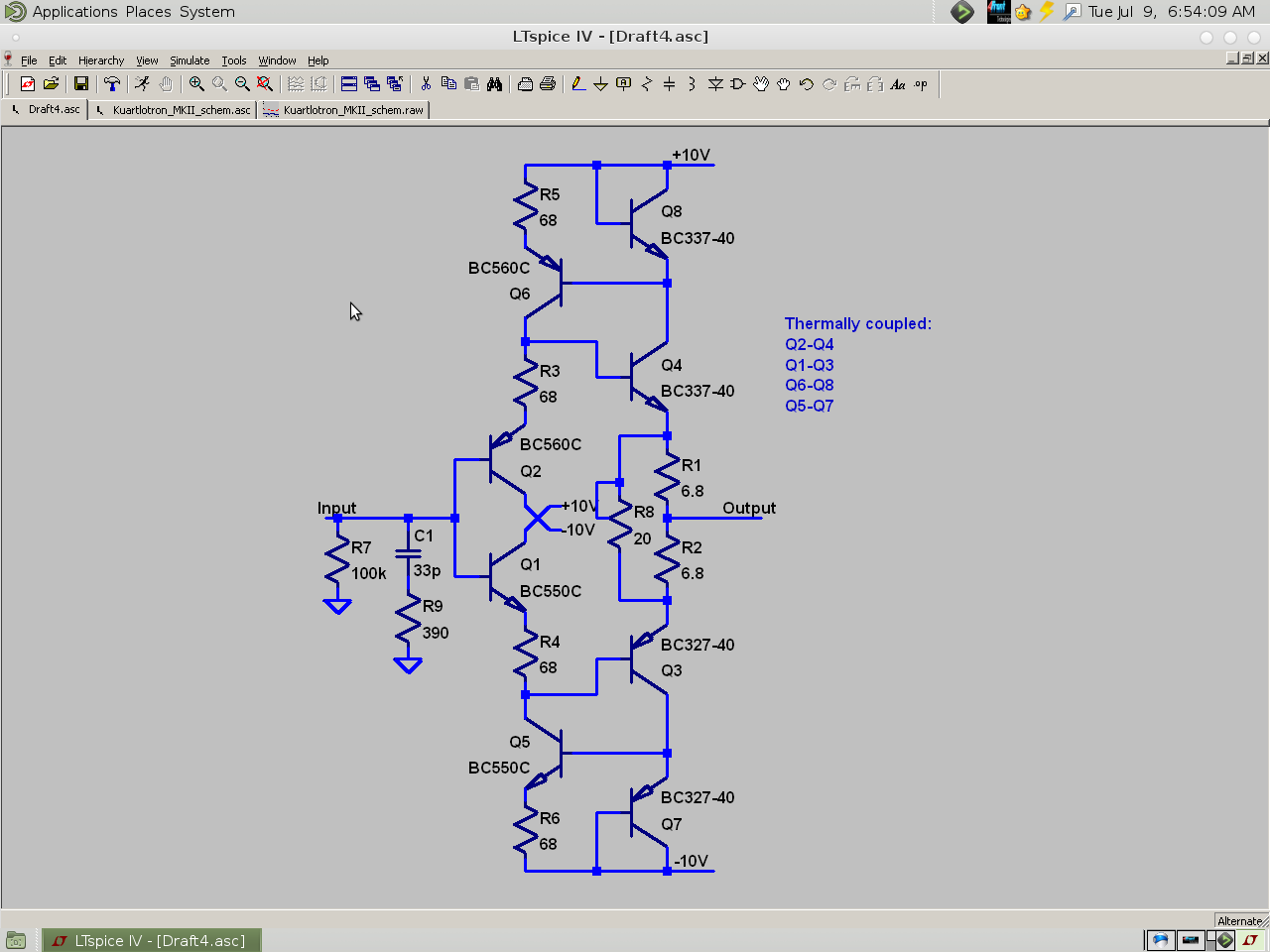Click the Halt hand icon
The width and height of the screenshot is (1270, 952).
(x=166, y=84)
